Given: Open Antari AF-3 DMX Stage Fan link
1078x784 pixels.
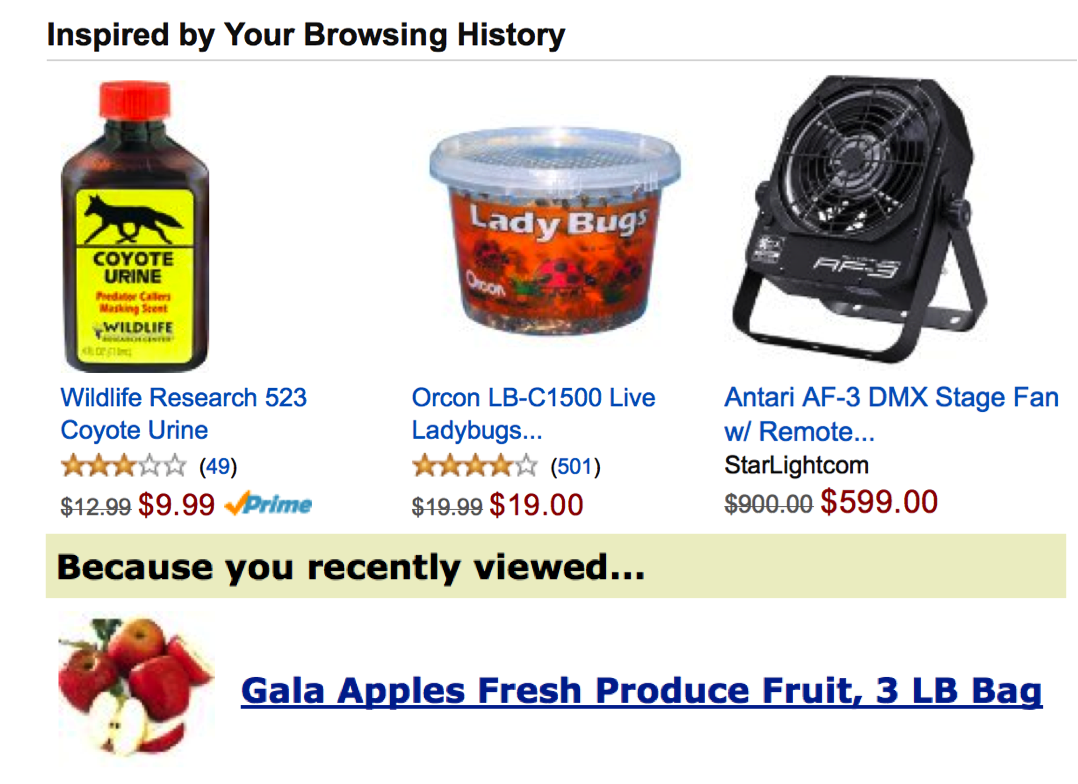Looking at the screenshot, I should tap(892, 414).
